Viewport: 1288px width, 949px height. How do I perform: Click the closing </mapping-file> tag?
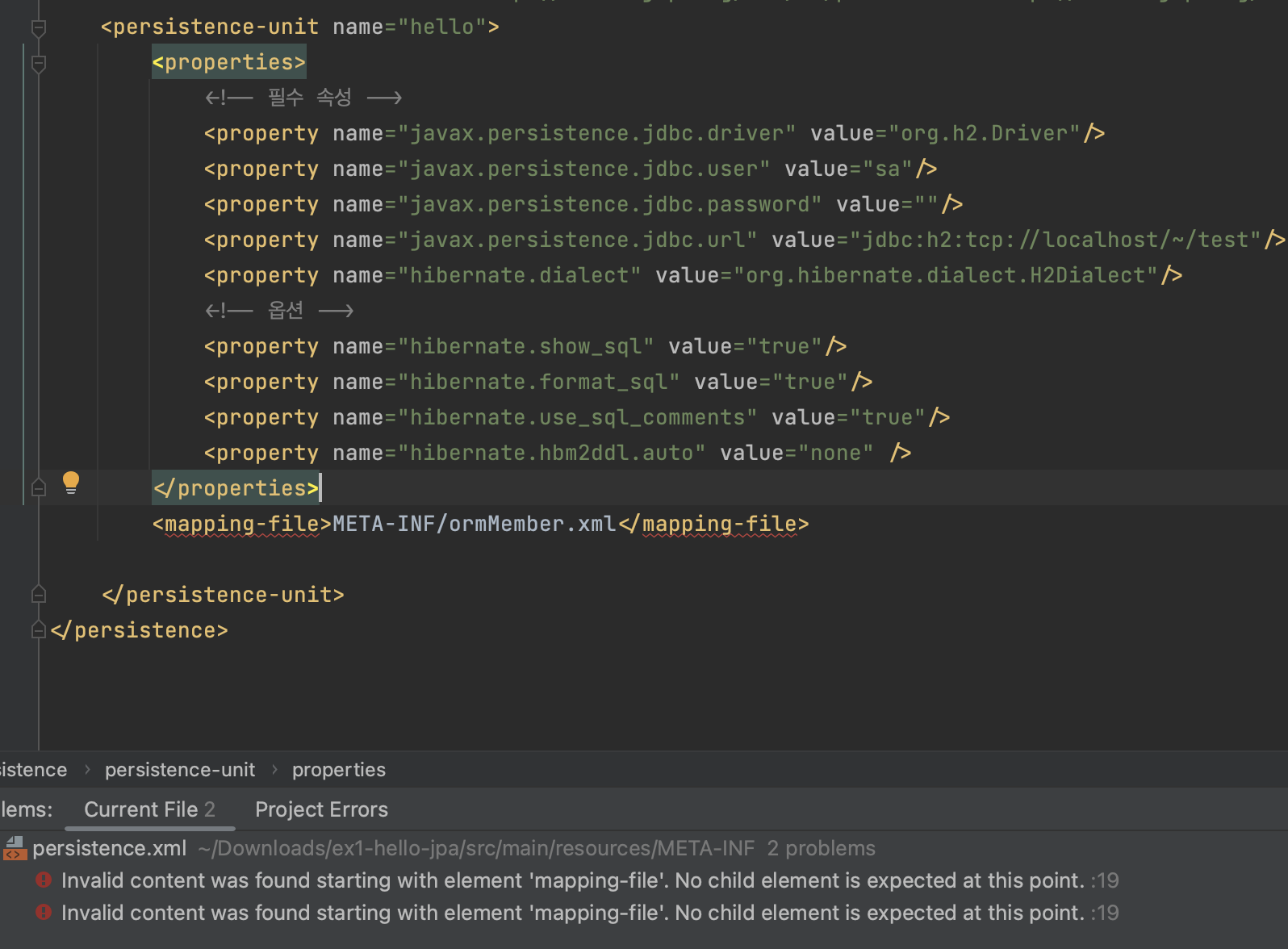[713, 524]
